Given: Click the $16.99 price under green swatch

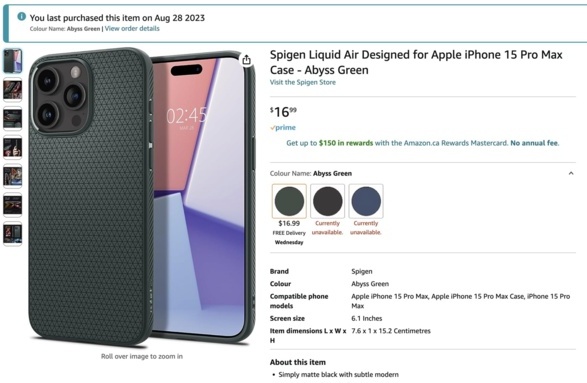Looking at the screenshot, I should [289, 224].
